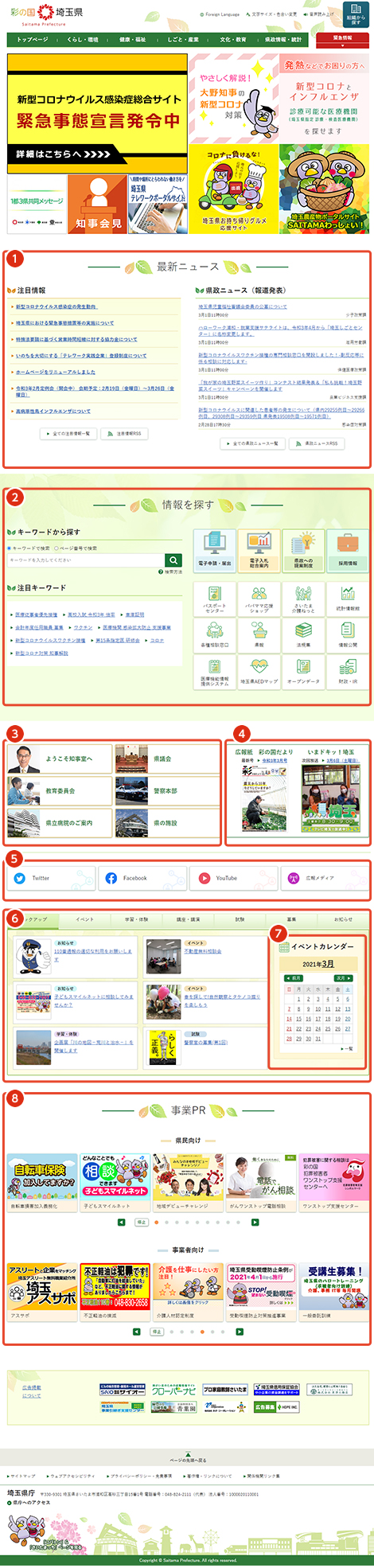Advance calendar with 次月 button

(x=343, y=978)
